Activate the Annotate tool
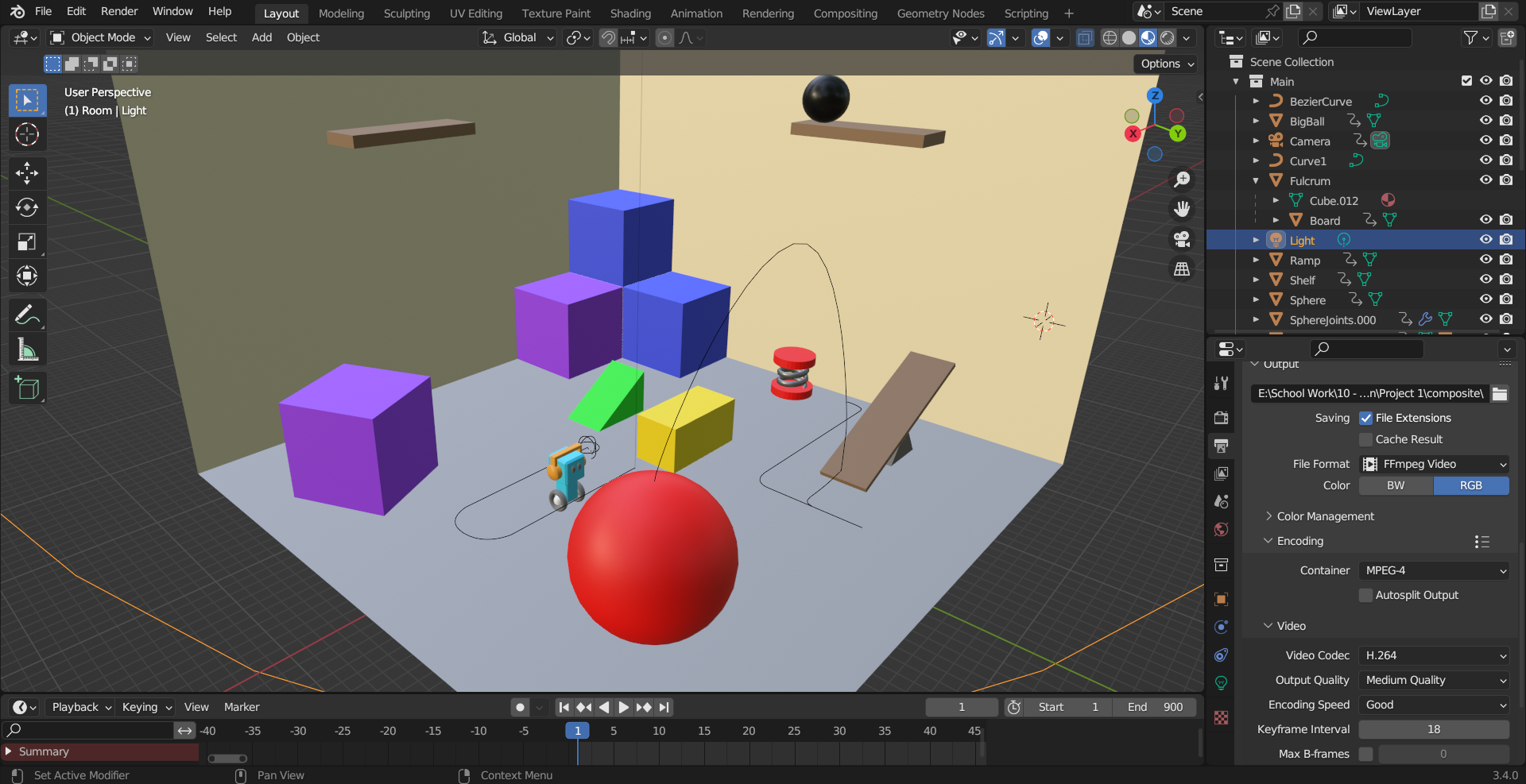The width and height of the screenshot is (1526, 784). tap(27, 315)
